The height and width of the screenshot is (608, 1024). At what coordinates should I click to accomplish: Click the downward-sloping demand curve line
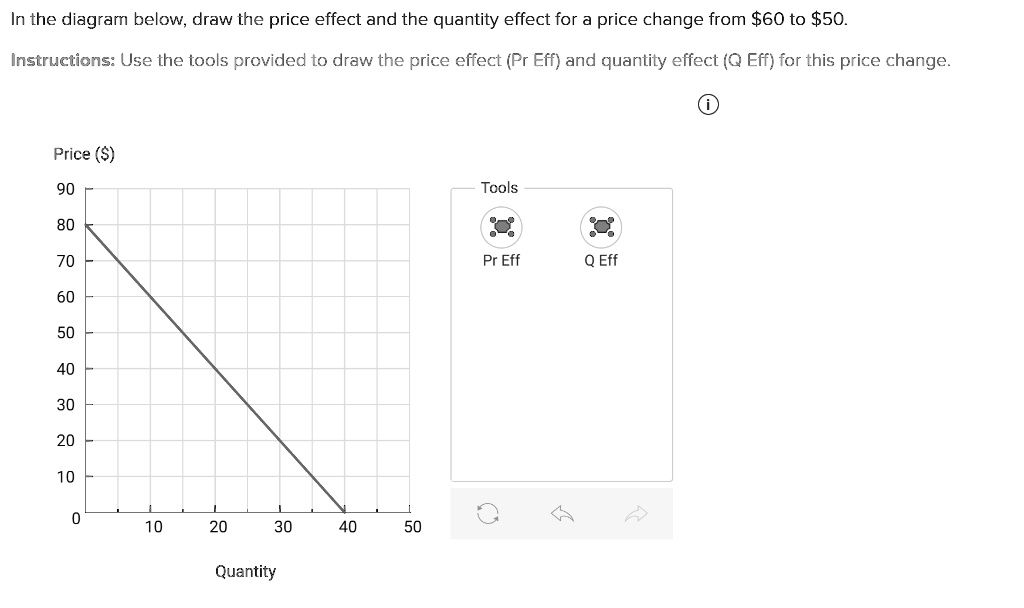coord(216,367)
